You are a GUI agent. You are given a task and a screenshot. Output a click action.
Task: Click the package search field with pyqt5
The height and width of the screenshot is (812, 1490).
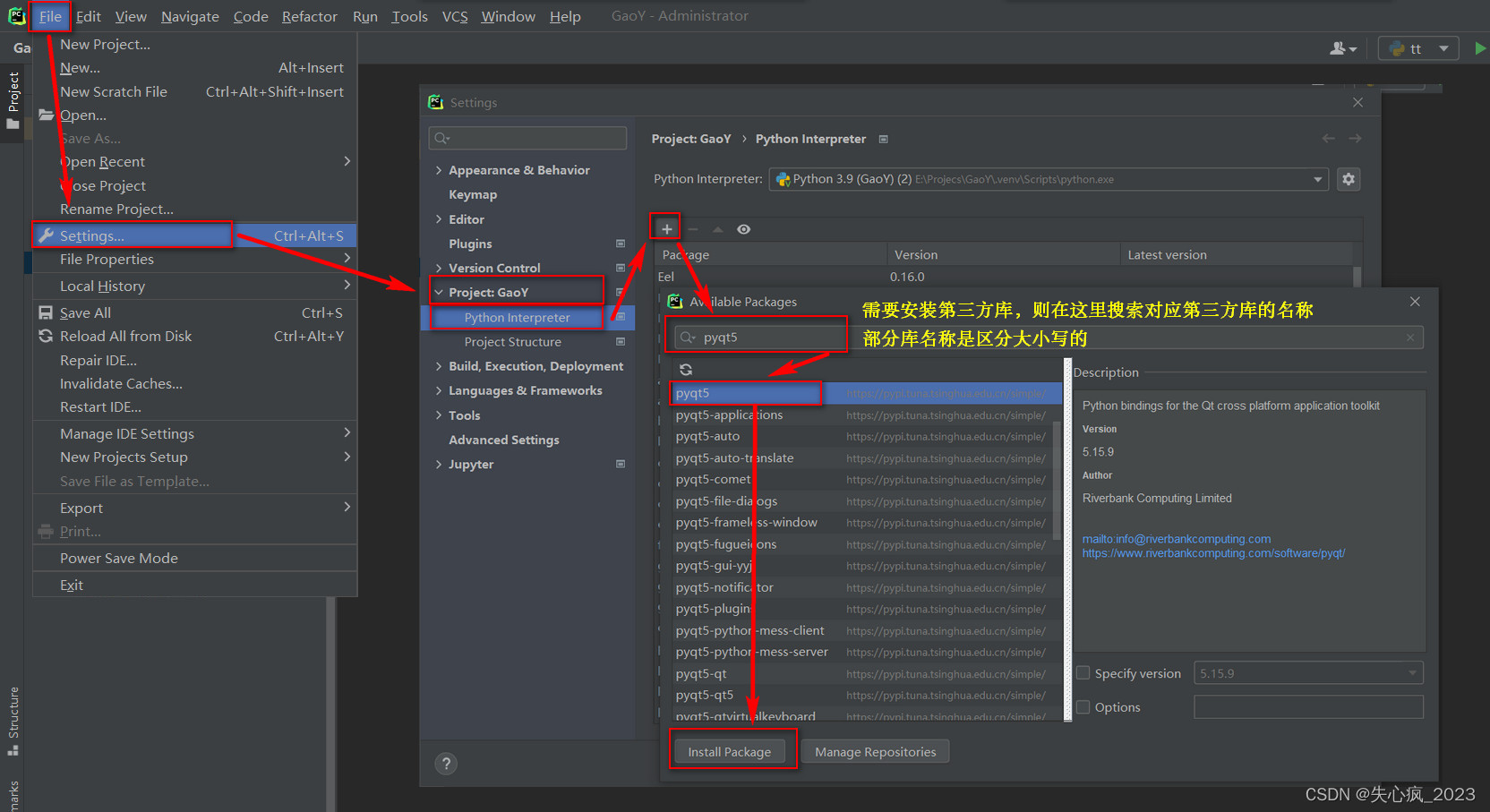tap(1048, 338)
